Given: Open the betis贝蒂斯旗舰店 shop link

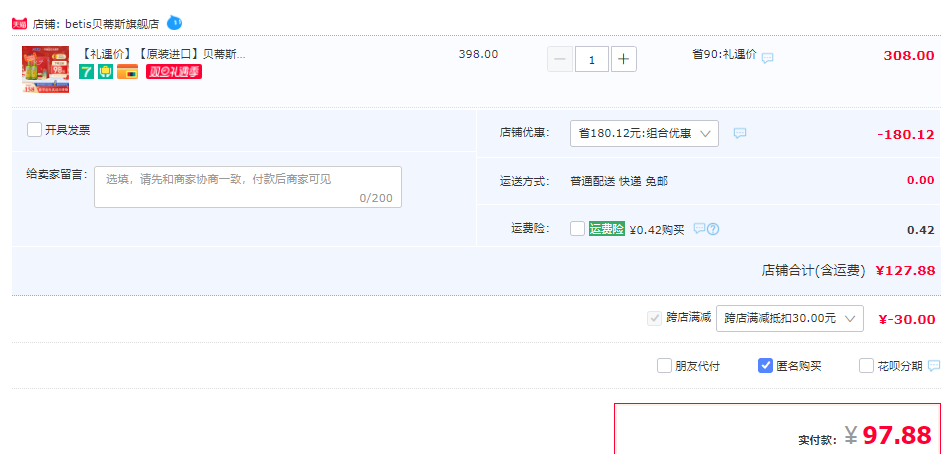Looking at the screenshot, I should 112,24.
